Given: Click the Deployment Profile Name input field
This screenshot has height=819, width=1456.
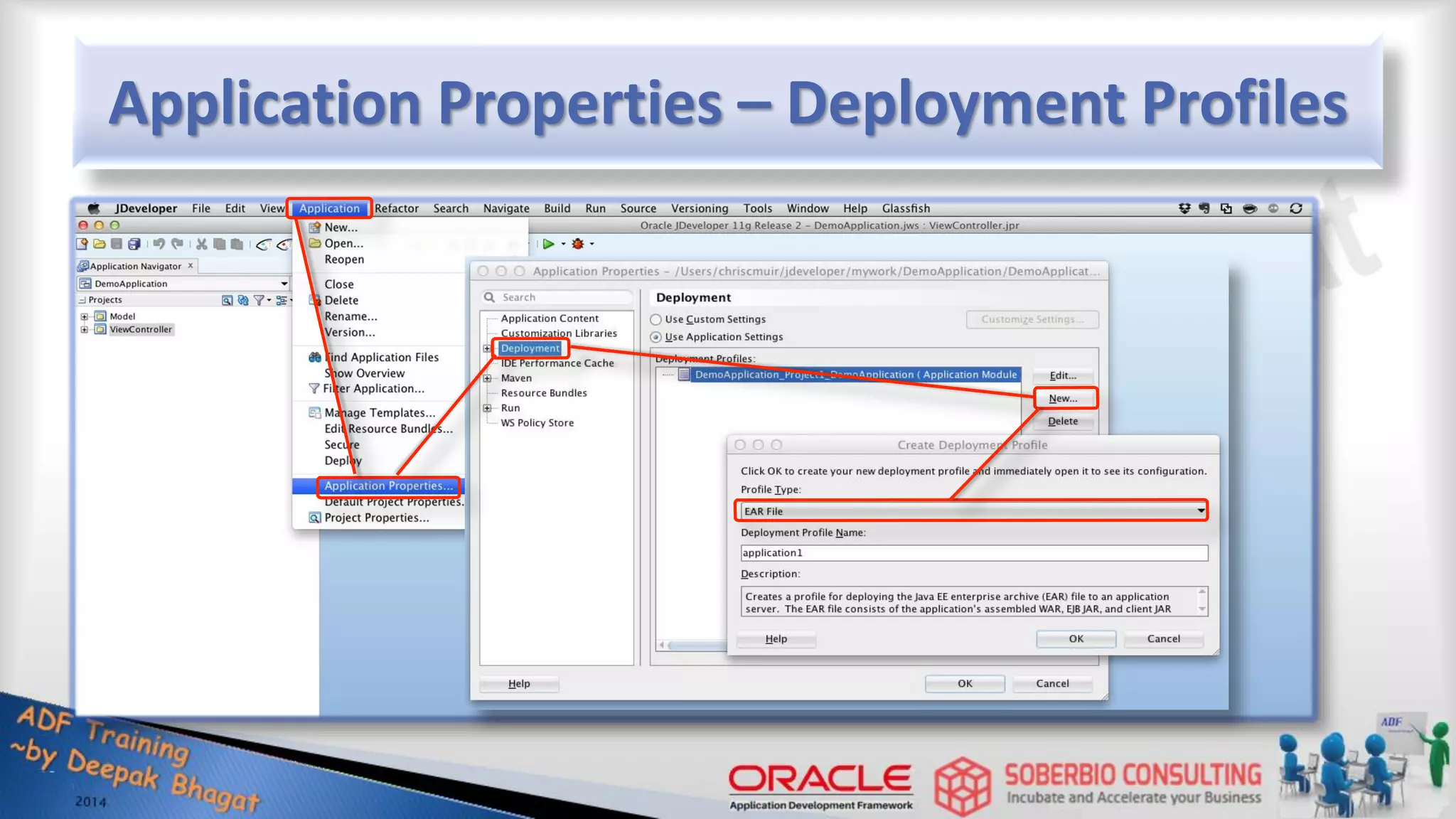Looking at the screenshot, I should pos(973,553).
